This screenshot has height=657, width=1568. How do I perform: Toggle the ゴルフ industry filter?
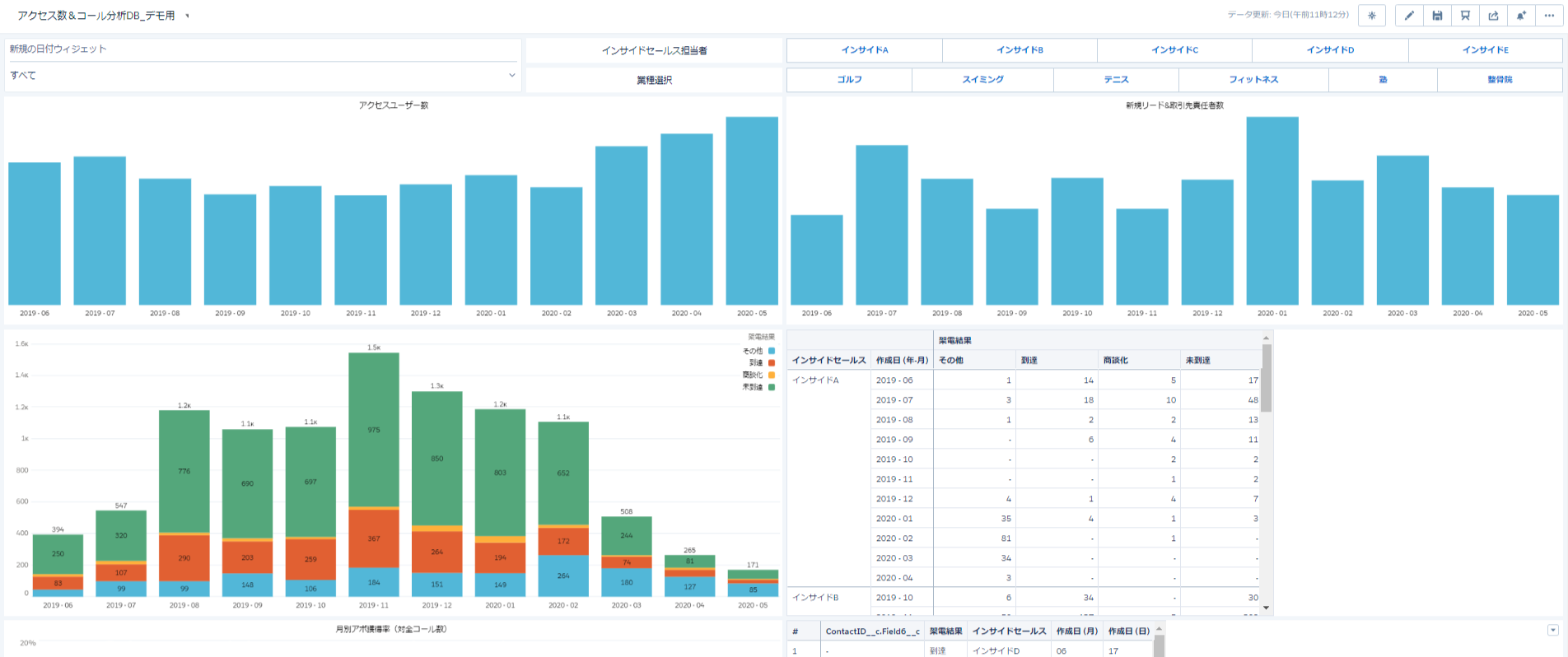click(x=849, y=80)
